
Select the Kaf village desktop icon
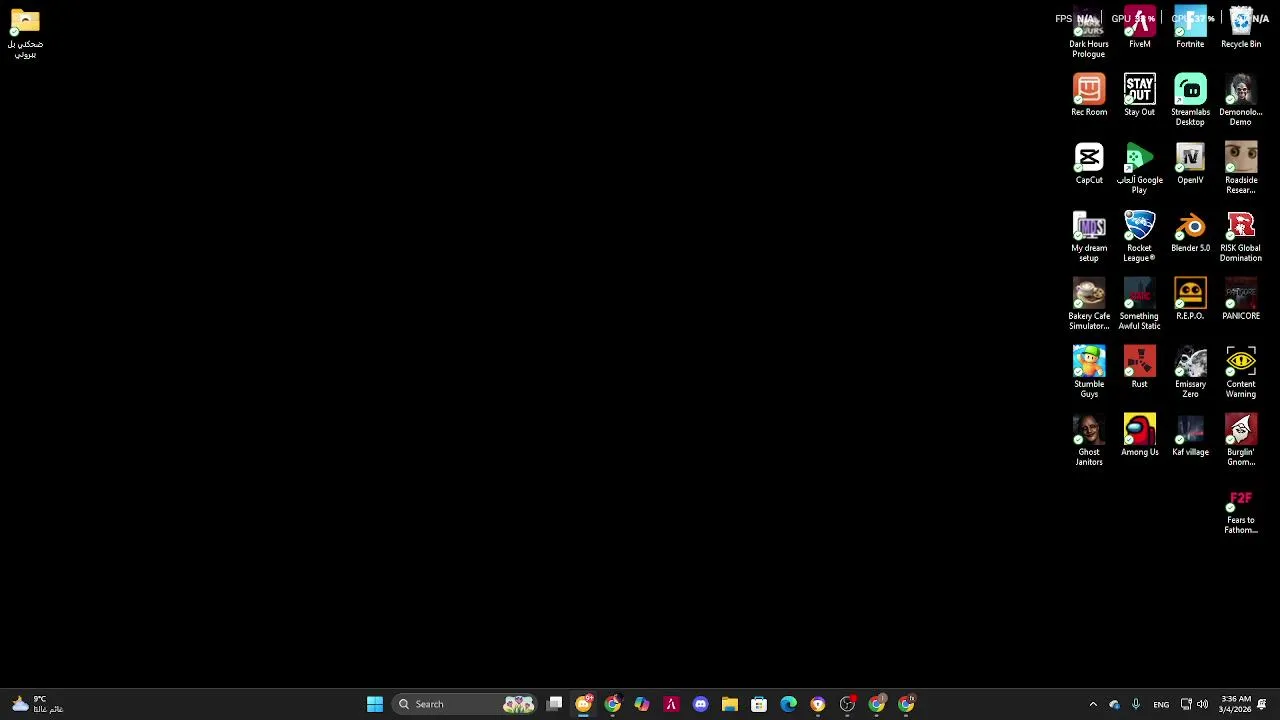pos(1190,436)
